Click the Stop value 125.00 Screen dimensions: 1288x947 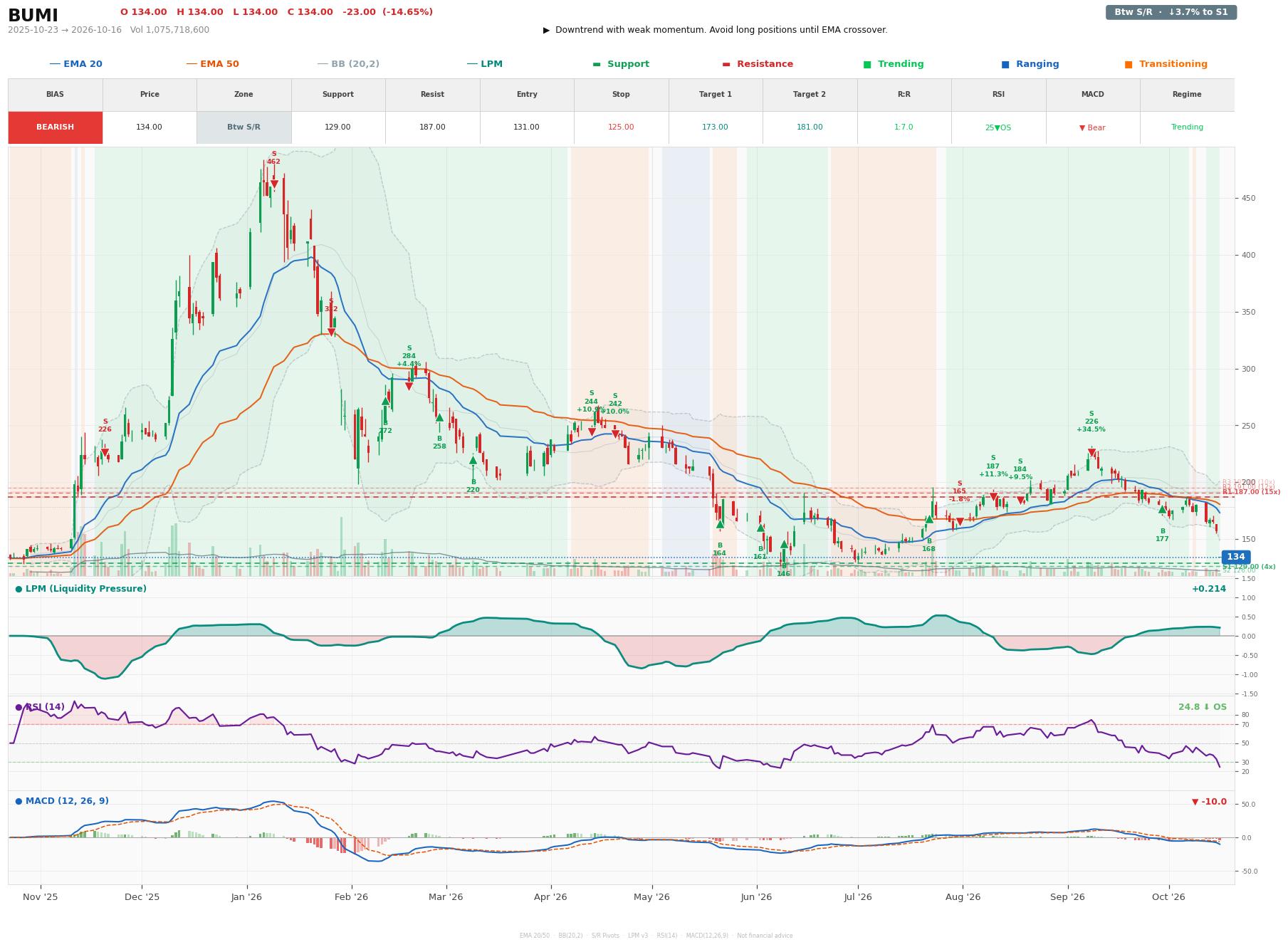tap(621, 127)
